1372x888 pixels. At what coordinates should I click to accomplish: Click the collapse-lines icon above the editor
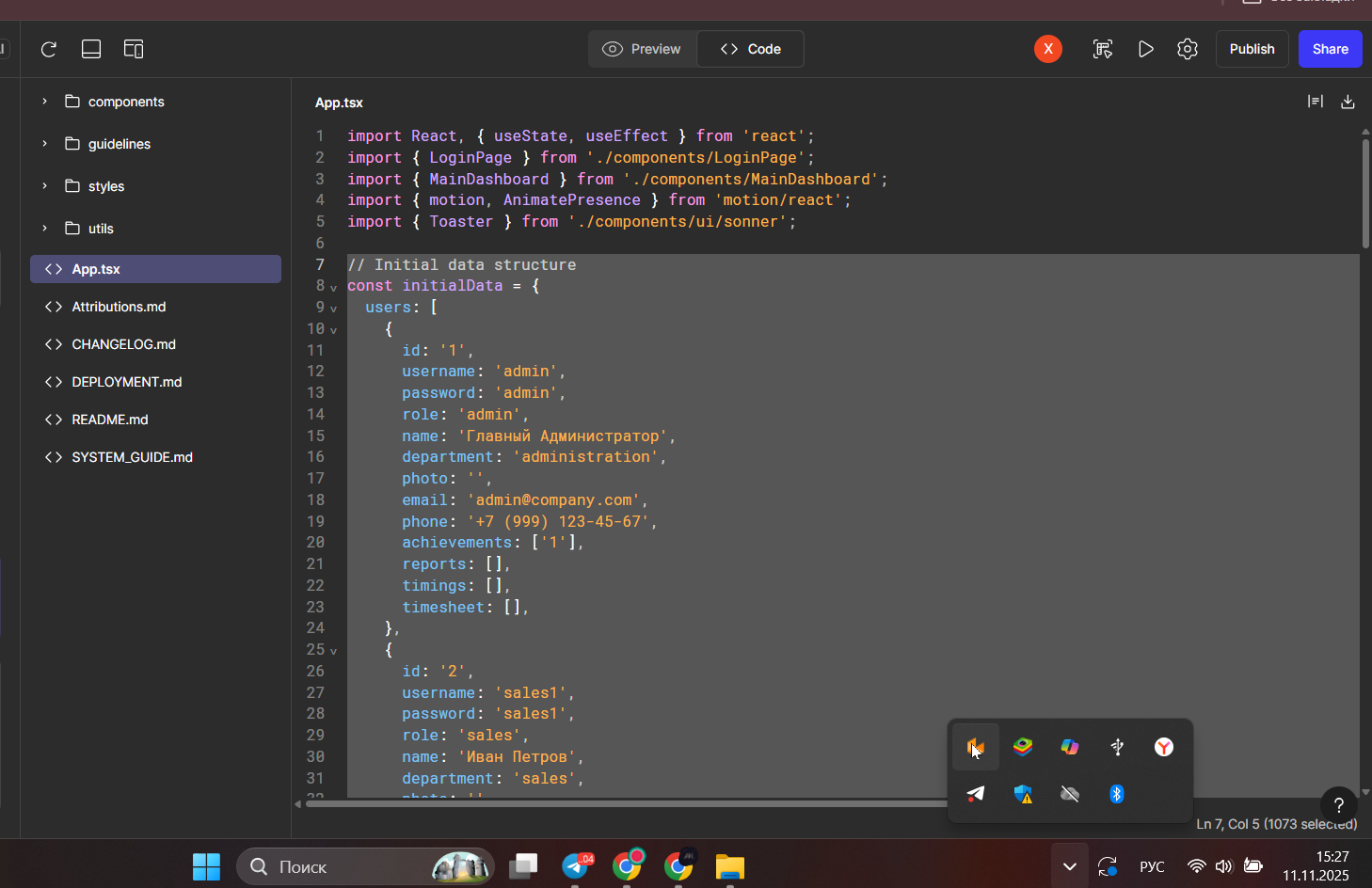pyautogui.click(x=1316, y=102)
